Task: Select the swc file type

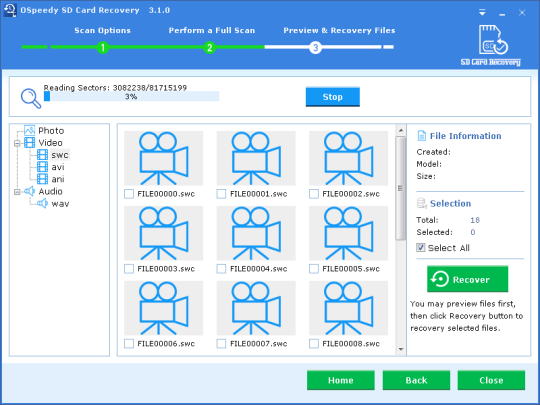Action: [60, 155]
